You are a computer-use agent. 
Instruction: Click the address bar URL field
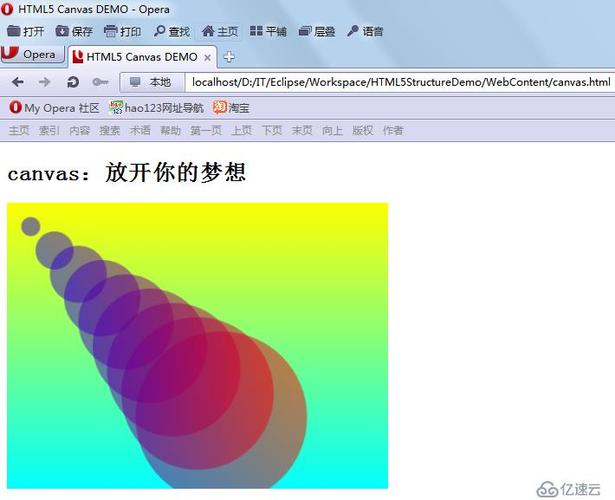400,82
